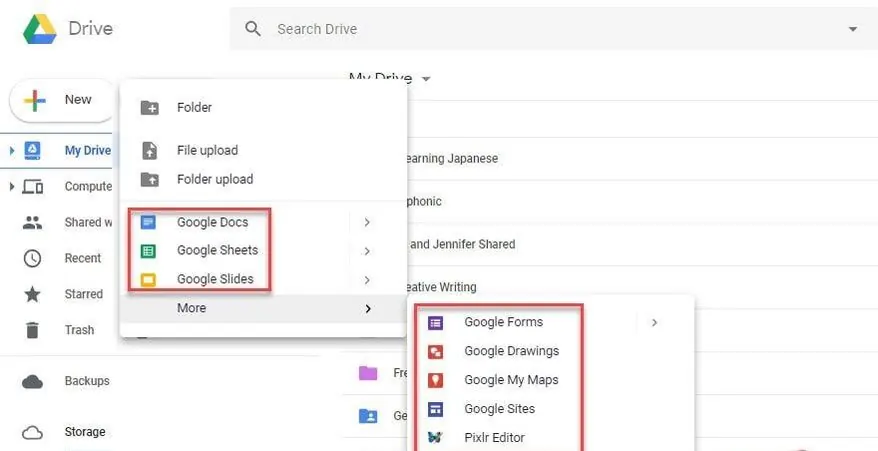The width and height of the screenshot is (878, 451).
Task: Open Starred from the sidebar
Action: click(x=83, y=294)
